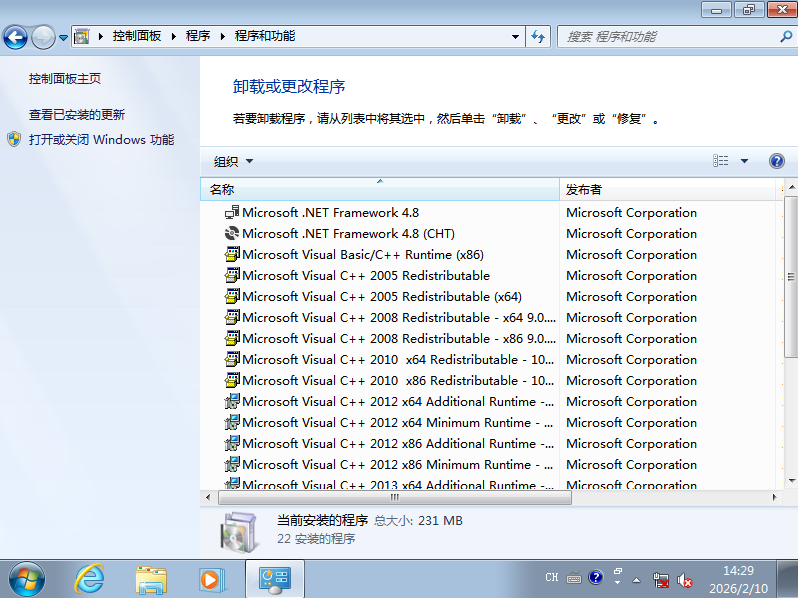This screenshot has height=598, width=798.
Task: Click the vertical scrollbar down arrow
Action: (x=791, y=480)
